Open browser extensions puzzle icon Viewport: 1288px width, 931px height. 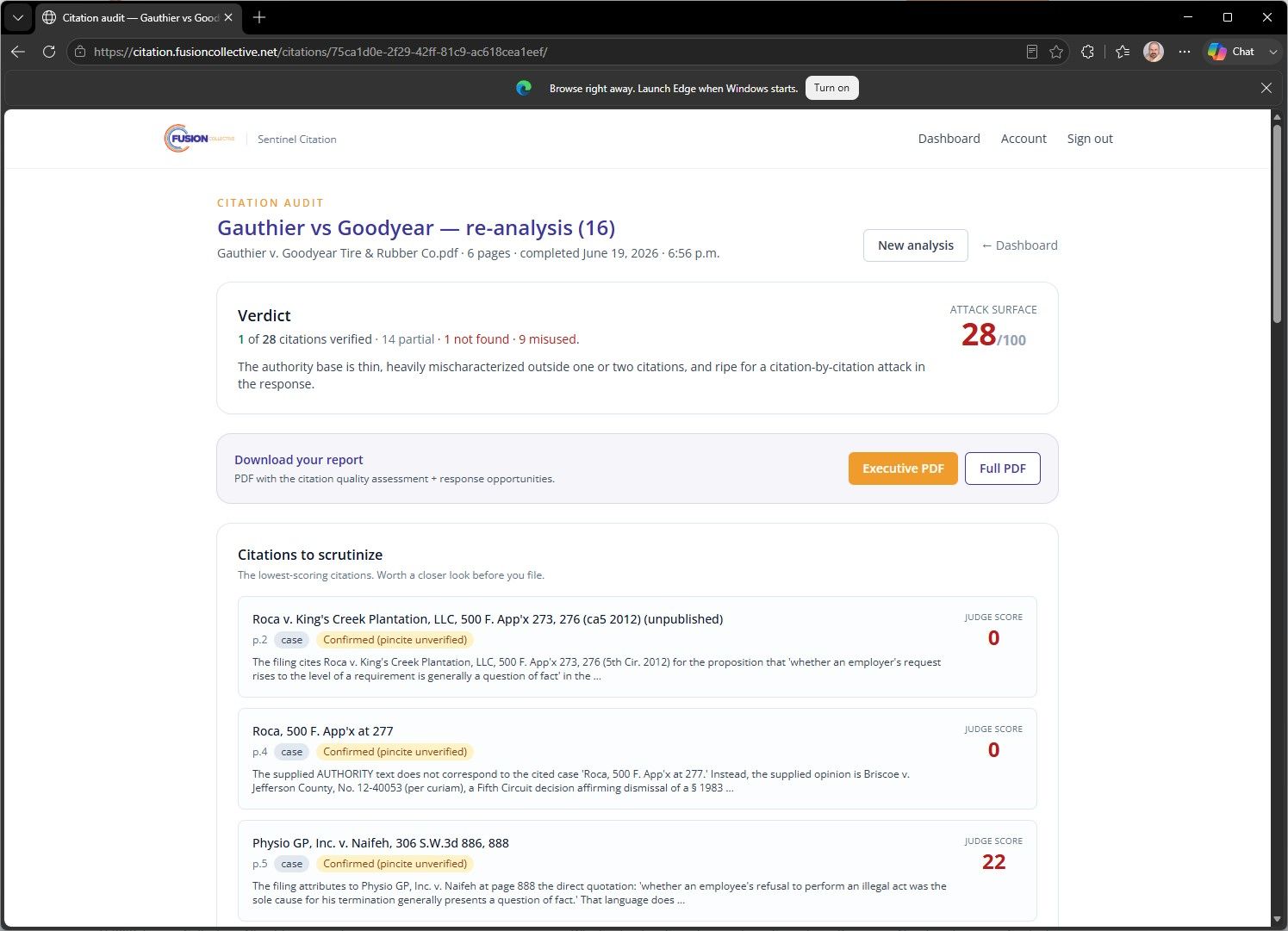pos(1087,52)
